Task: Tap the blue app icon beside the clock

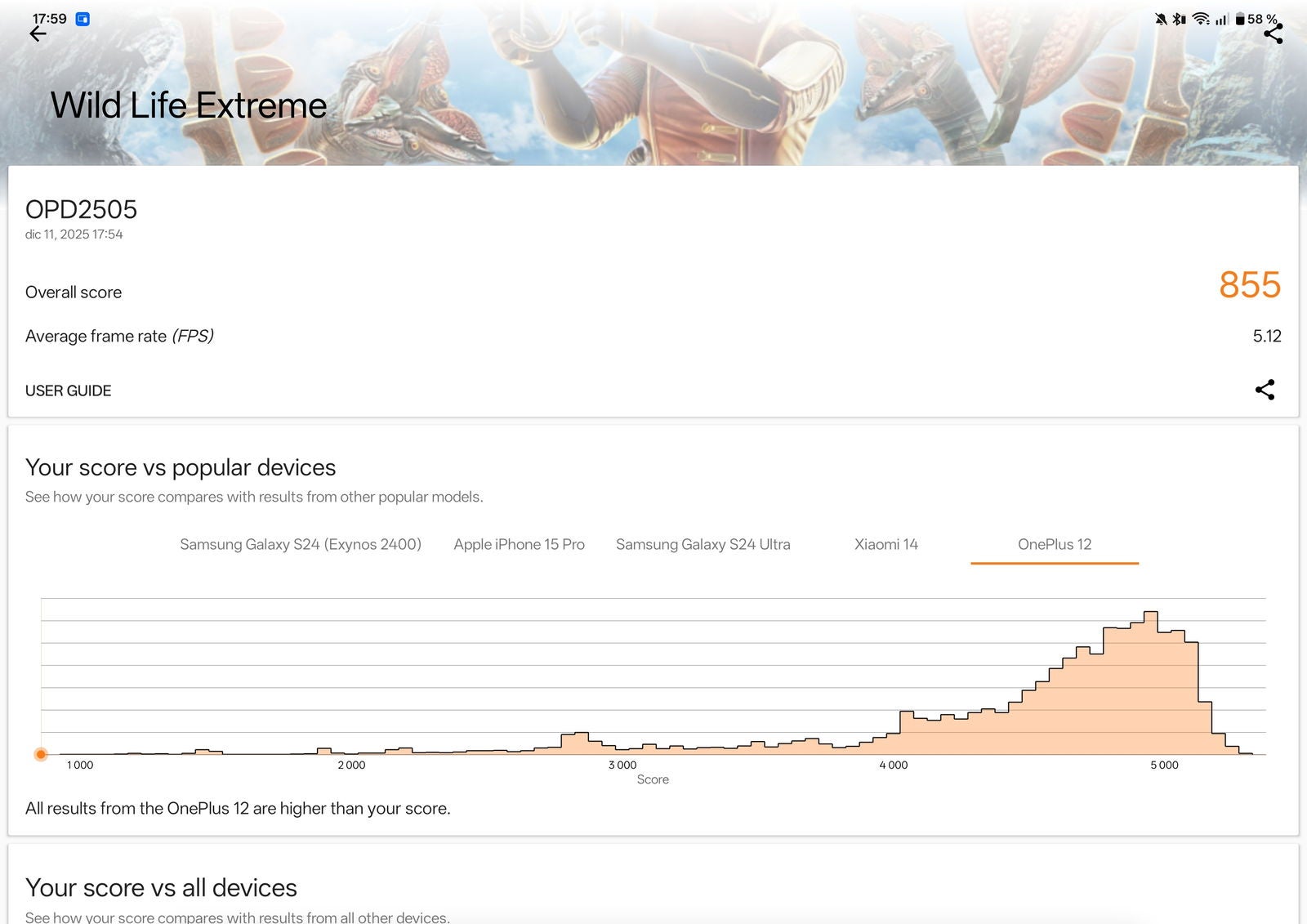Action: pyautogui.click(x=83, y=19)
